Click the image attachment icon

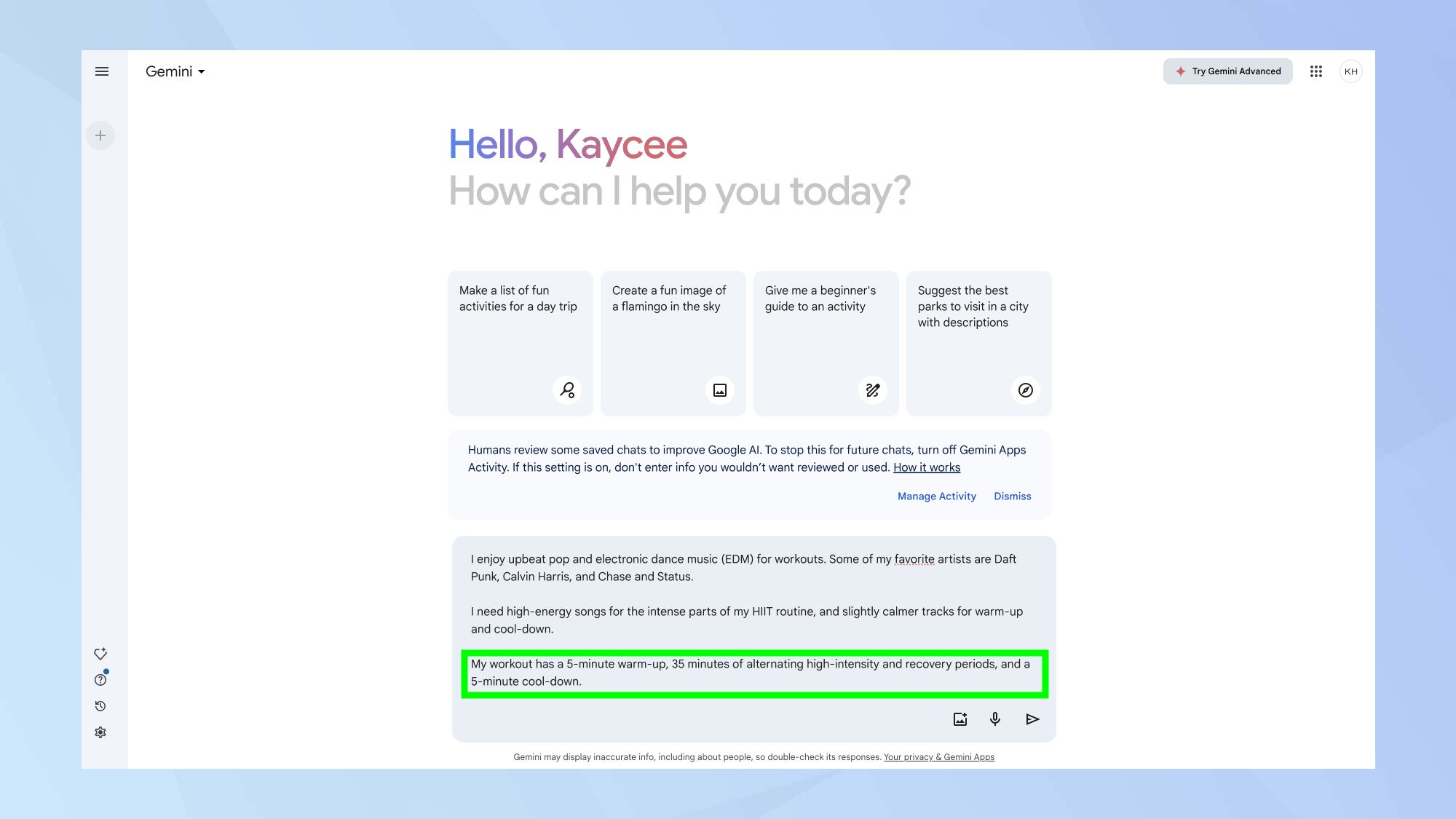pyautogui.click(x=959, y=719)
